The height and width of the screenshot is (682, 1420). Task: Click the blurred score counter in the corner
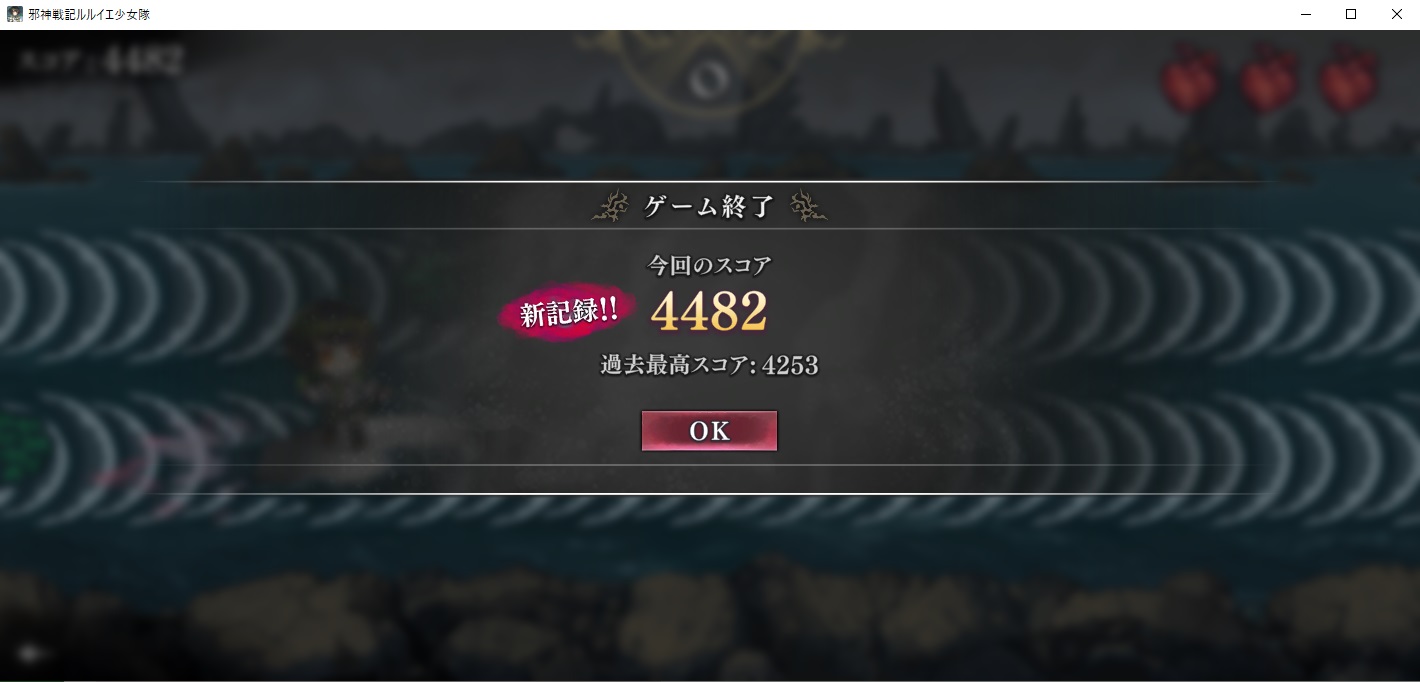[100, 62]
